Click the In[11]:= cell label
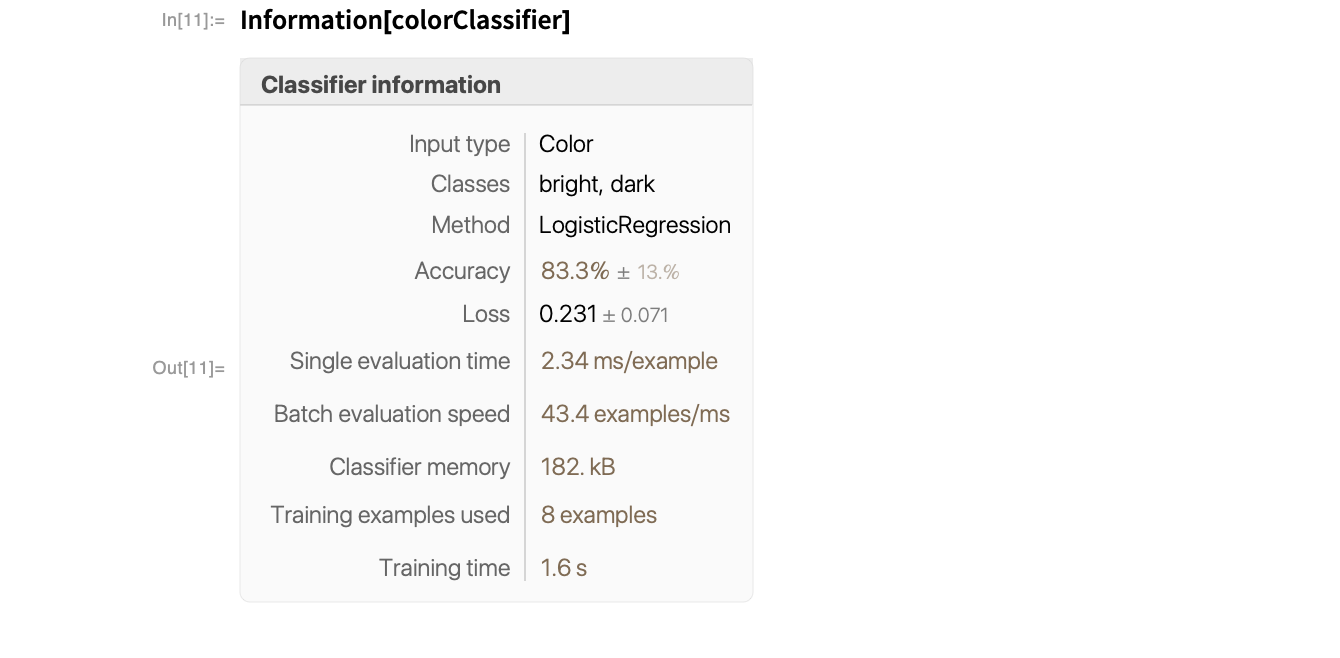1340x658 pixels. pos(194,20)
